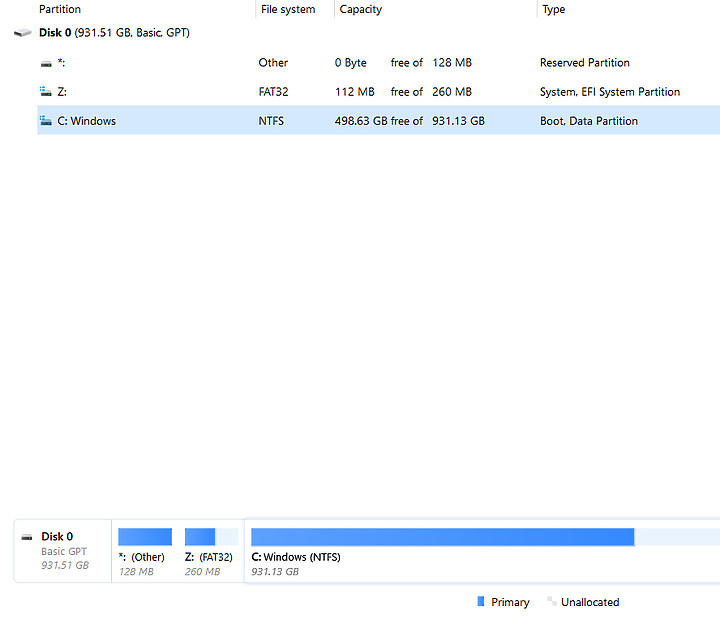Click the 260 MB capacity value in list

click(x=452, y=92)
